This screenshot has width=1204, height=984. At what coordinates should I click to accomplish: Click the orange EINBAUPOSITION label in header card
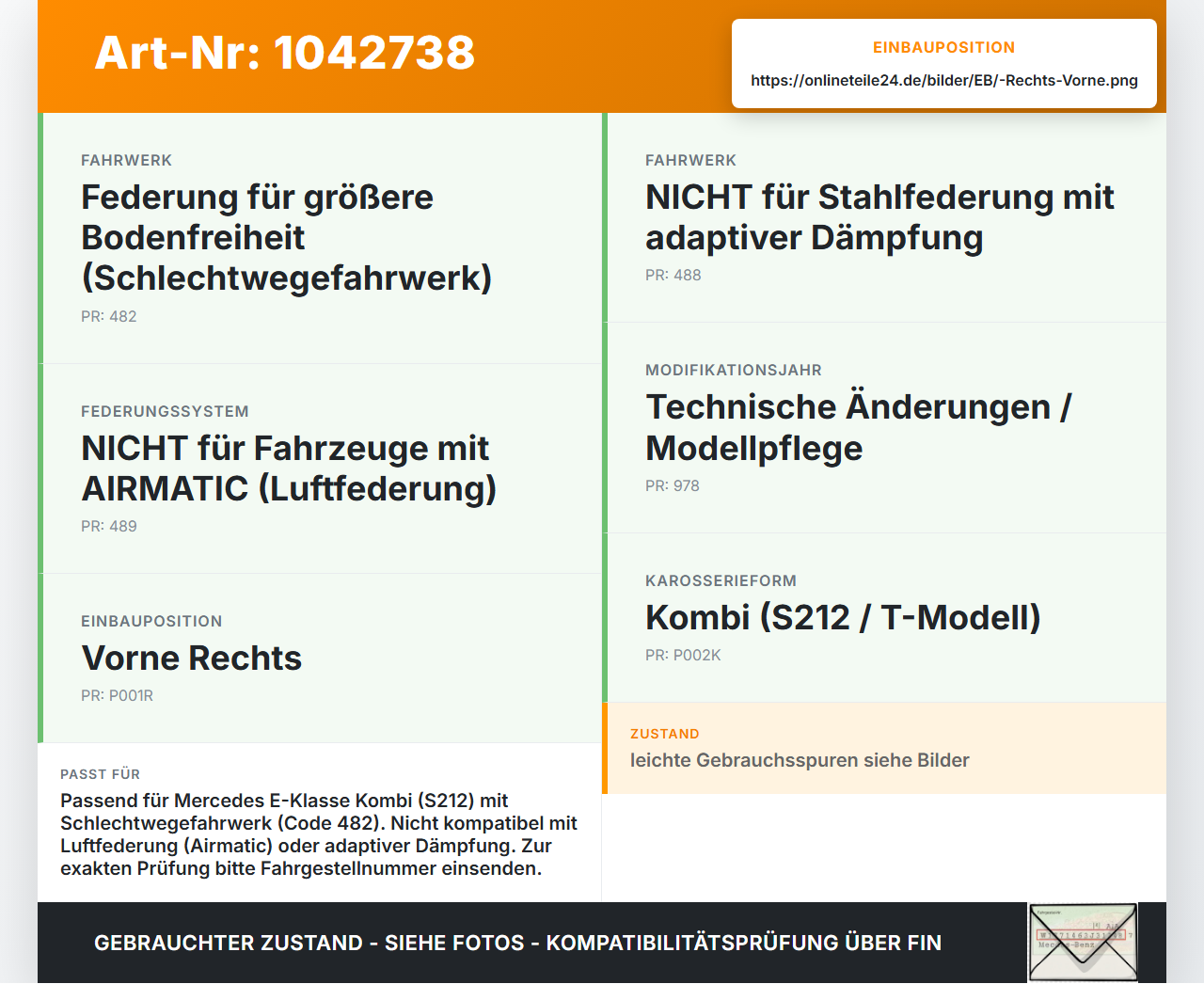pyautogui.click(x=944, y=47)
